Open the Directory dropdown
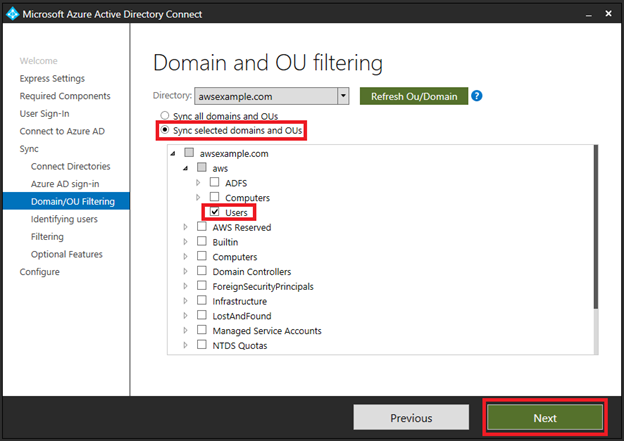This screenshot has width=624, height=441. click(343, 96)
